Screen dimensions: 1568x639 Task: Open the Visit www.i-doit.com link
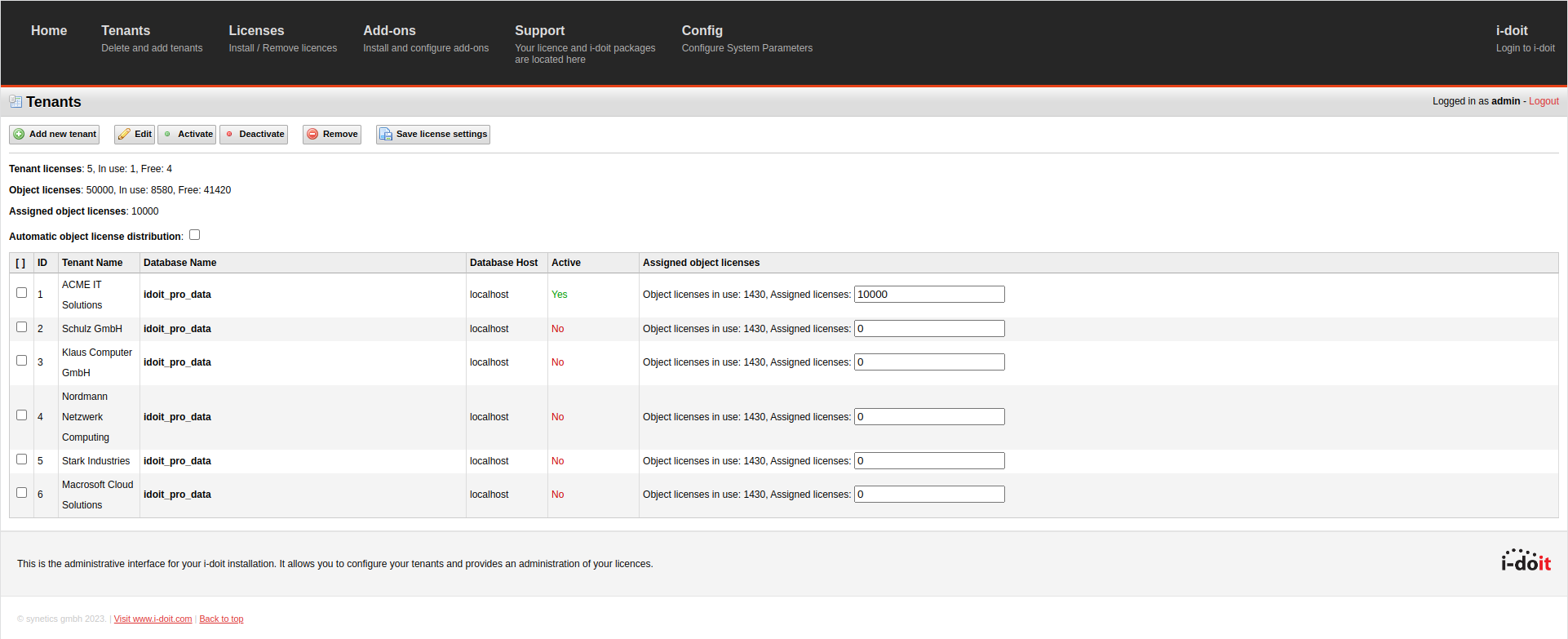153,619
